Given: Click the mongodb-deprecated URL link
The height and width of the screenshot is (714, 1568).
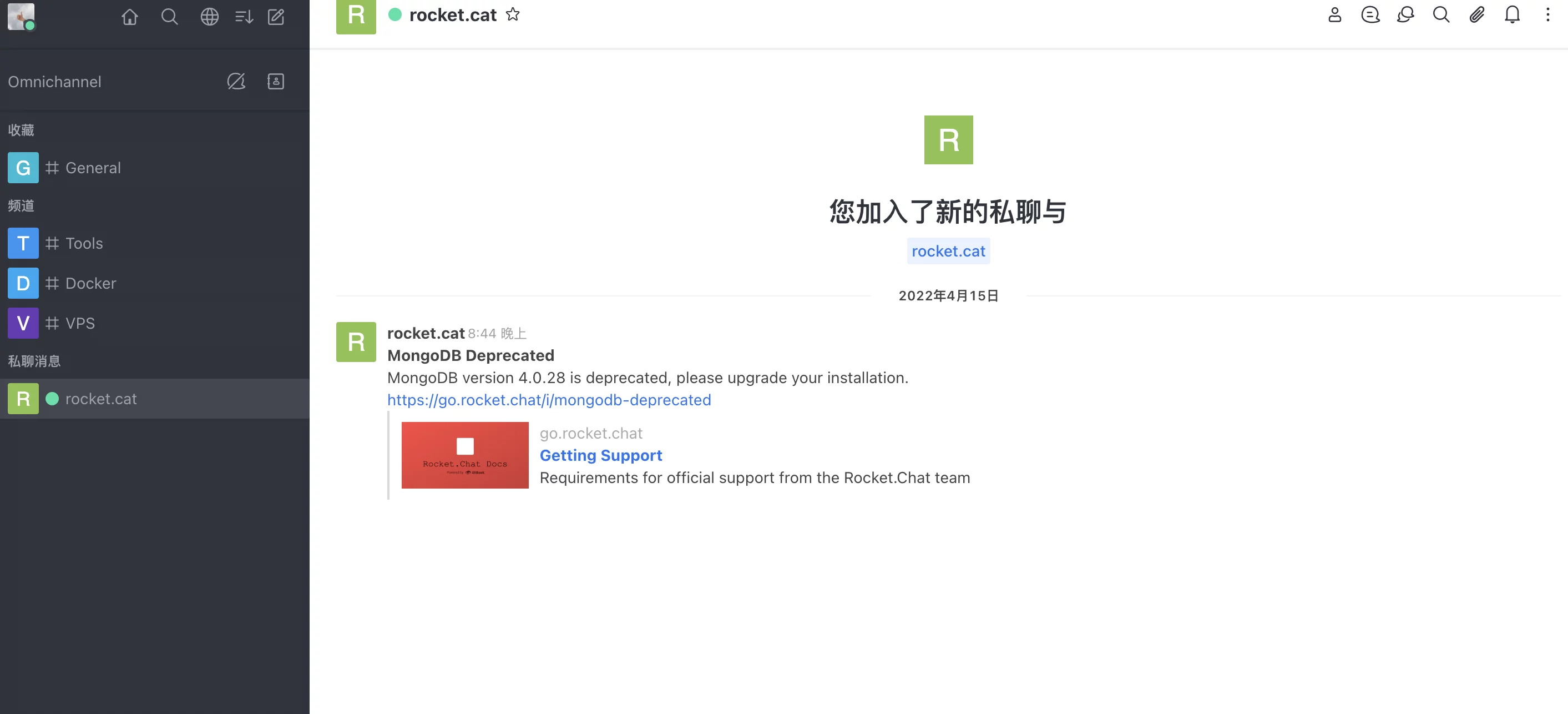Looking at the screenshot, I should point(548,400).
